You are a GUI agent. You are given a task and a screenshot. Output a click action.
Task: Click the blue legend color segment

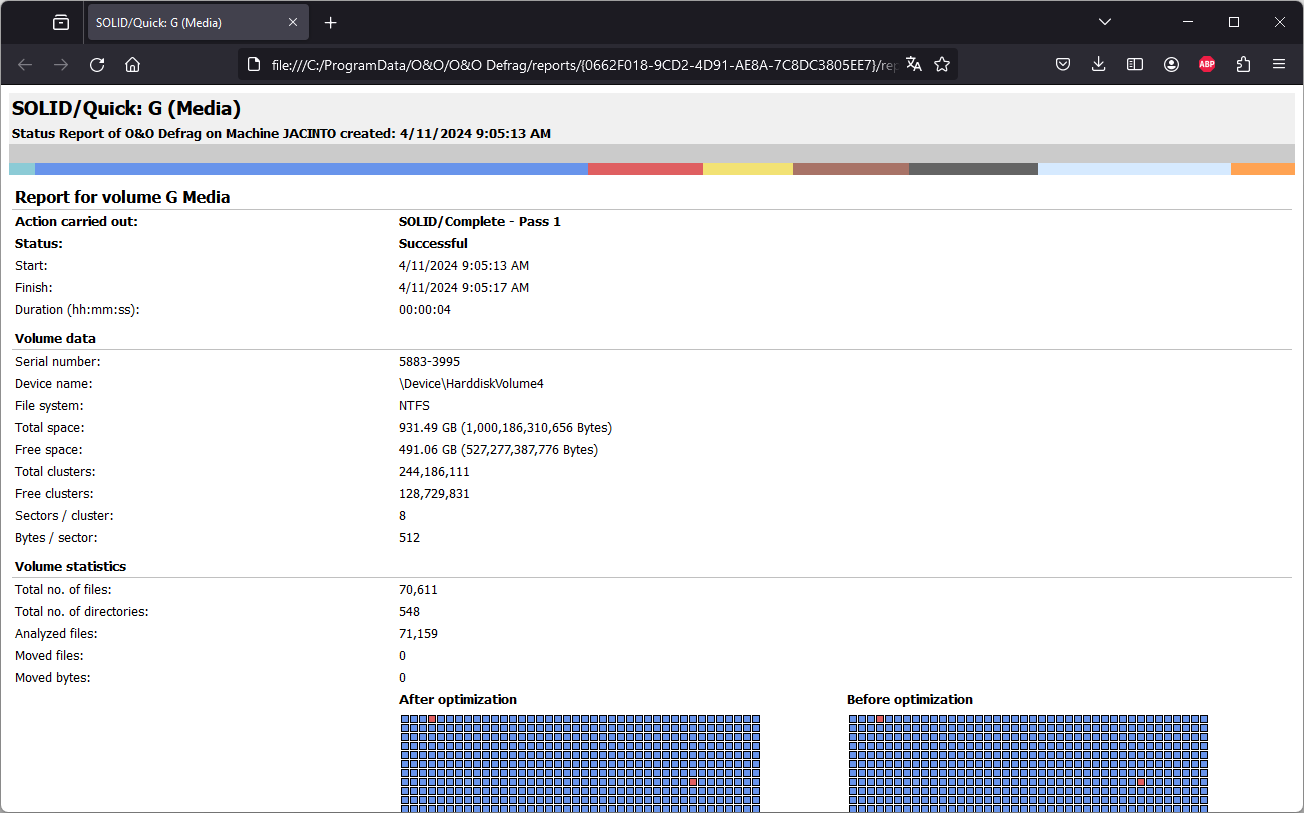pyautogui.click(x=311, y=169)
